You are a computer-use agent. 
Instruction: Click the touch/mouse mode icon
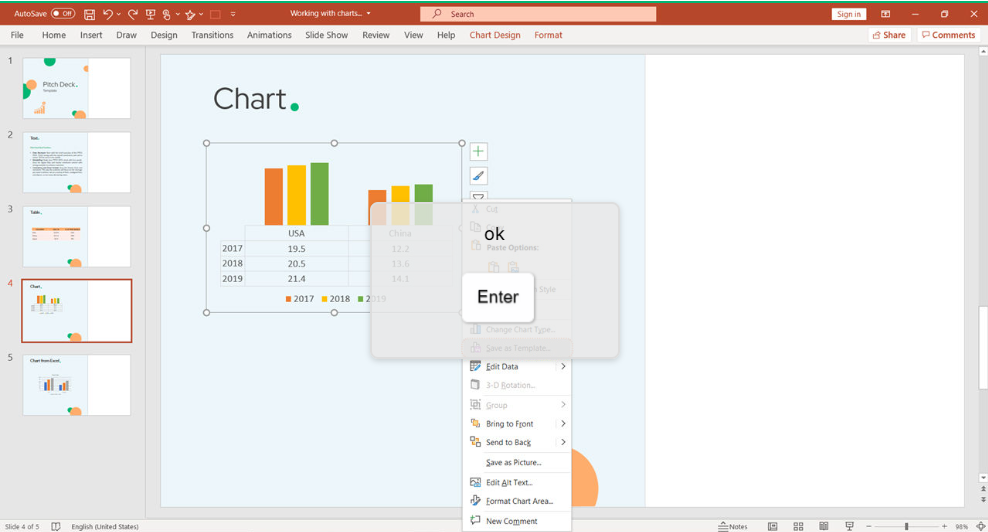tap(166, 14)
